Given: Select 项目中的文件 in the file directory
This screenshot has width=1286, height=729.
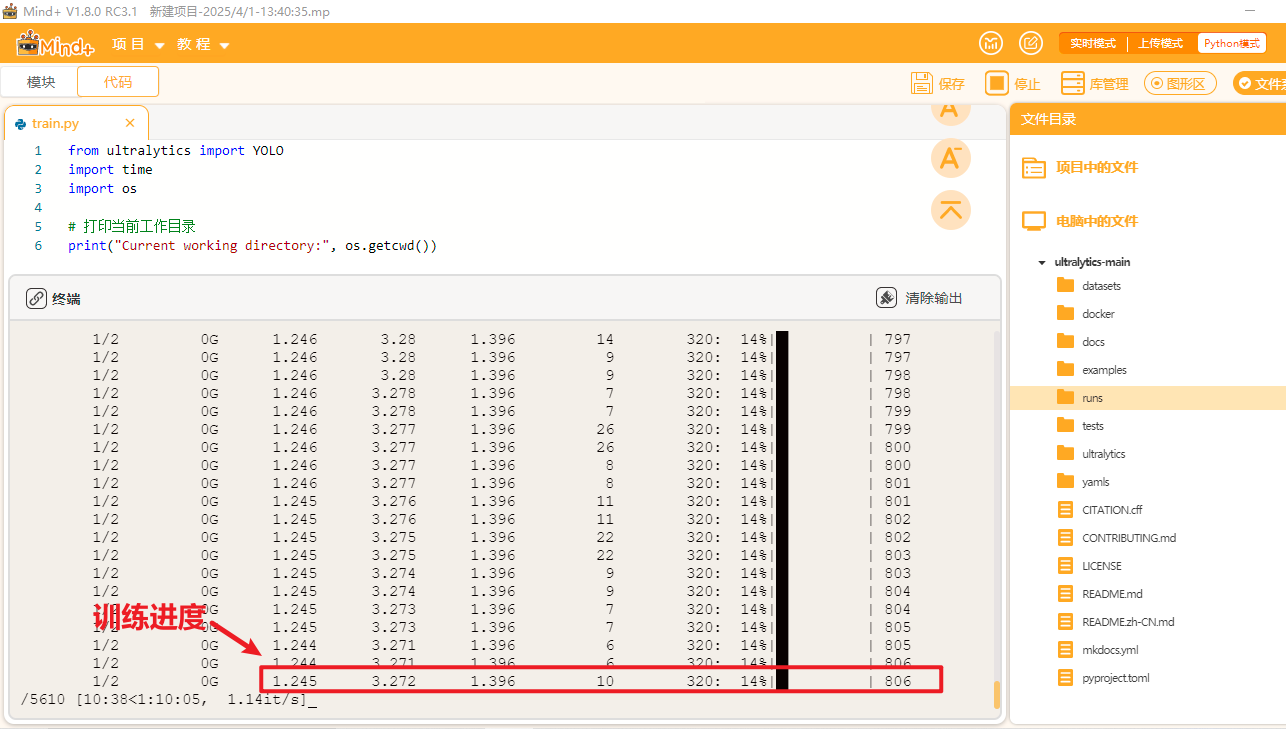Looking at the screenshot, I should [1080, 167].
